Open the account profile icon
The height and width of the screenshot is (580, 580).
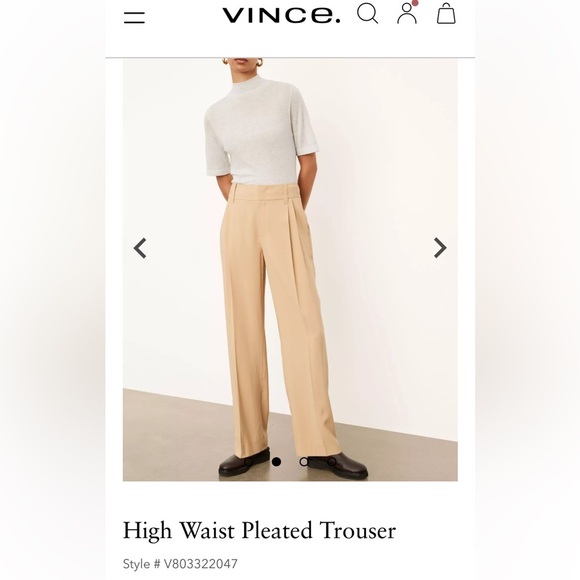pos(407,14)
